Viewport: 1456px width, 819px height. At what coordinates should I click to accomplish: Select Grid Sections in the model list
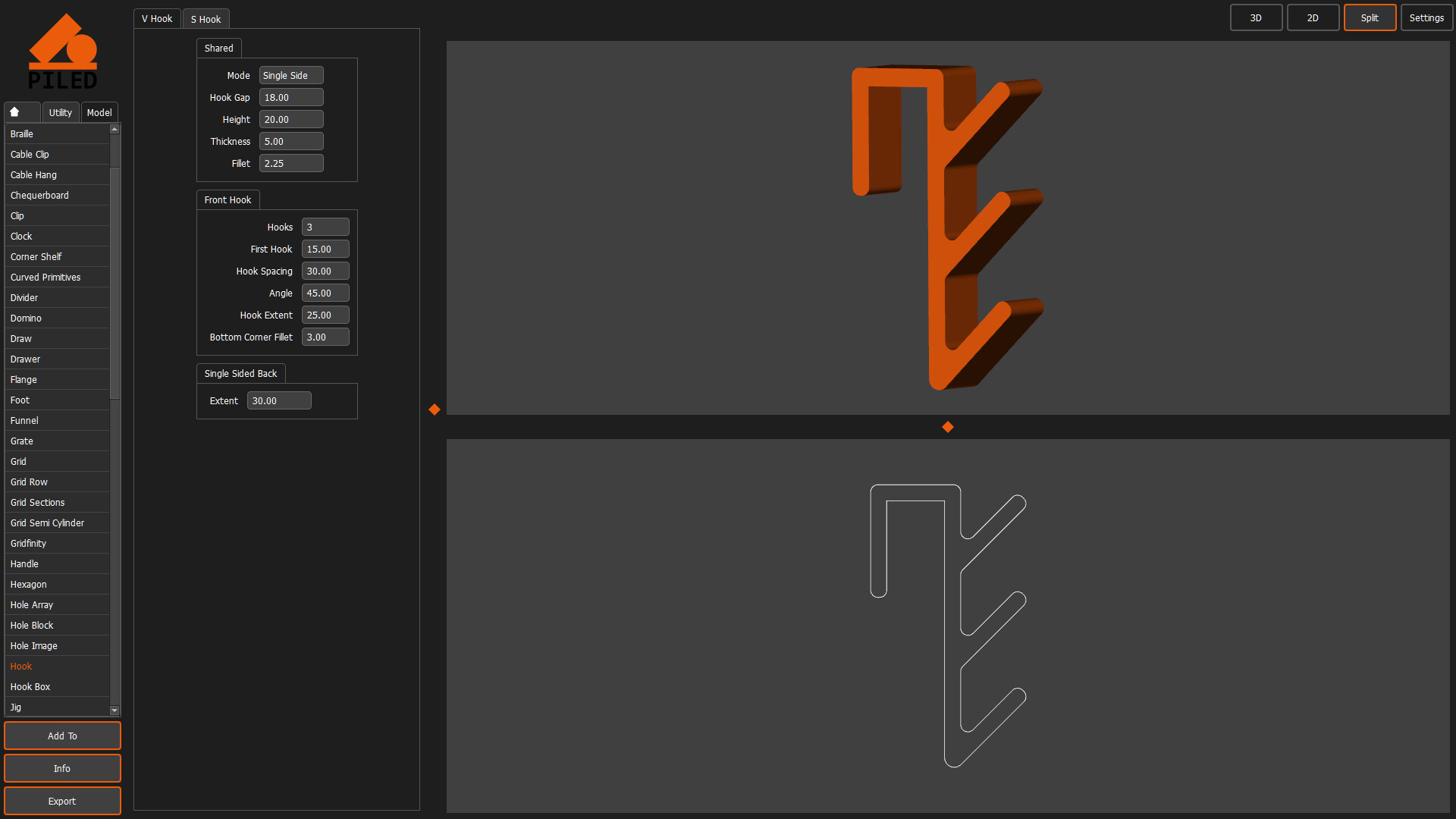(57, 503)
